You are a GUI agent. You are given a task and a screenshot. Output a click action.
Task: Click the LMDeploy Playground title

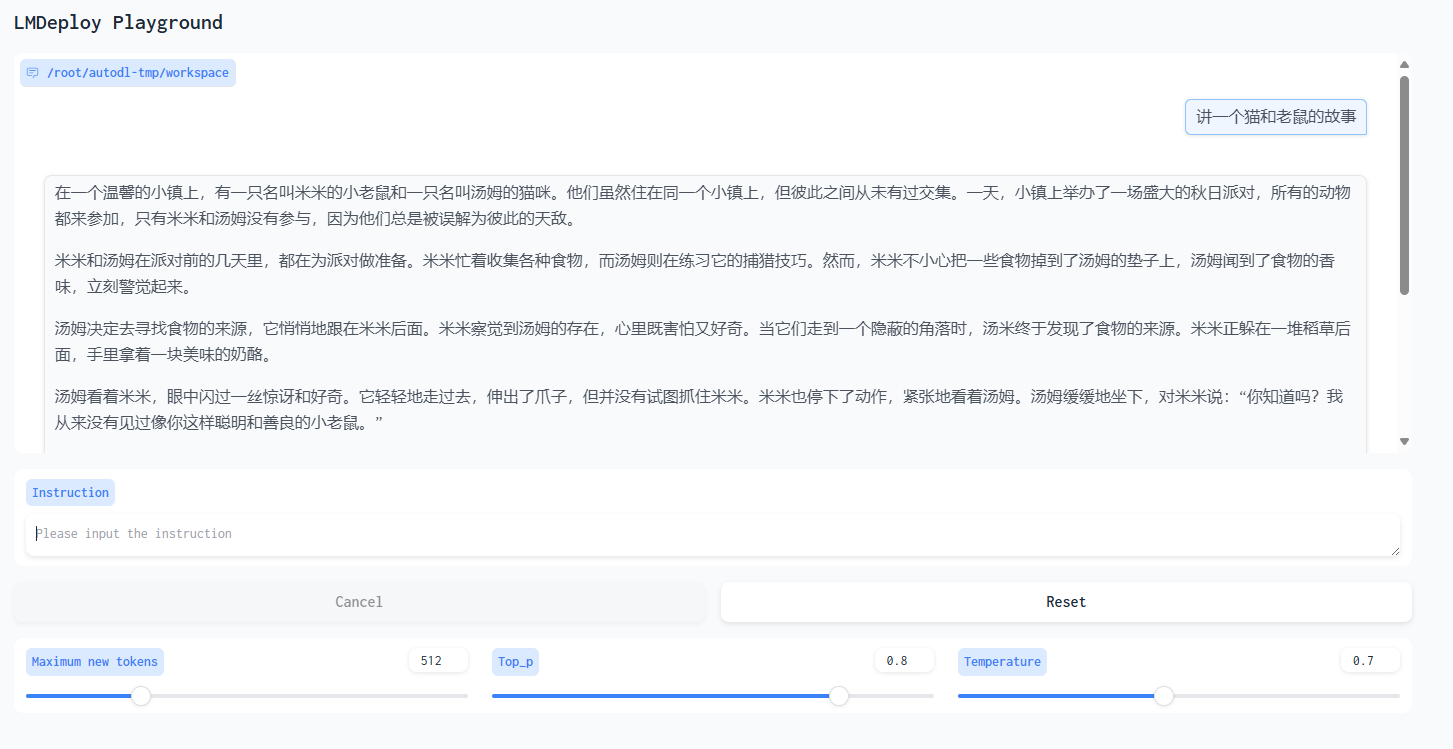coord(118,22)
